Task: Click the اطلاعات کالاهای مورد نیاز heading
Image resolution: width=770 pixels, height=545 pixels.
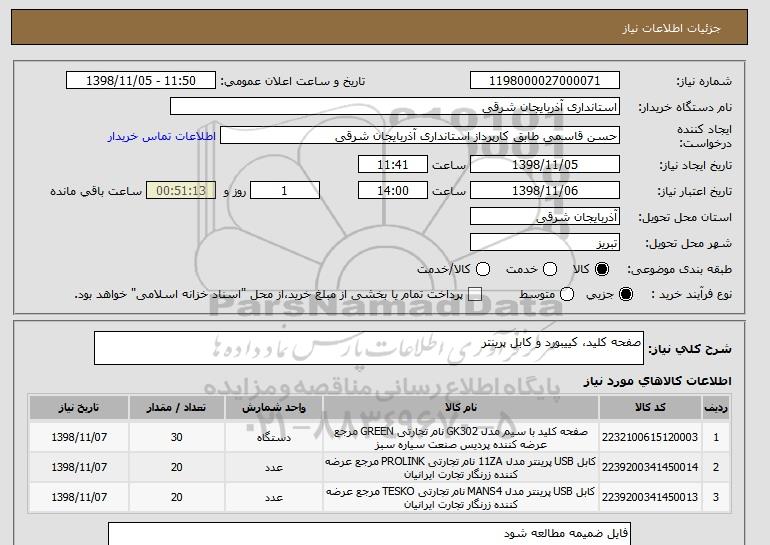Action: click(658, 381)
